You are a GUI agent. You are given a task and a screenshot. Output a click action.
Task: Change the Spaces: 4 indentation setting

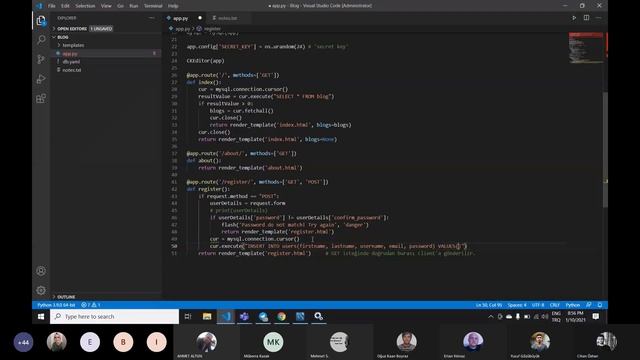point(517,305)
